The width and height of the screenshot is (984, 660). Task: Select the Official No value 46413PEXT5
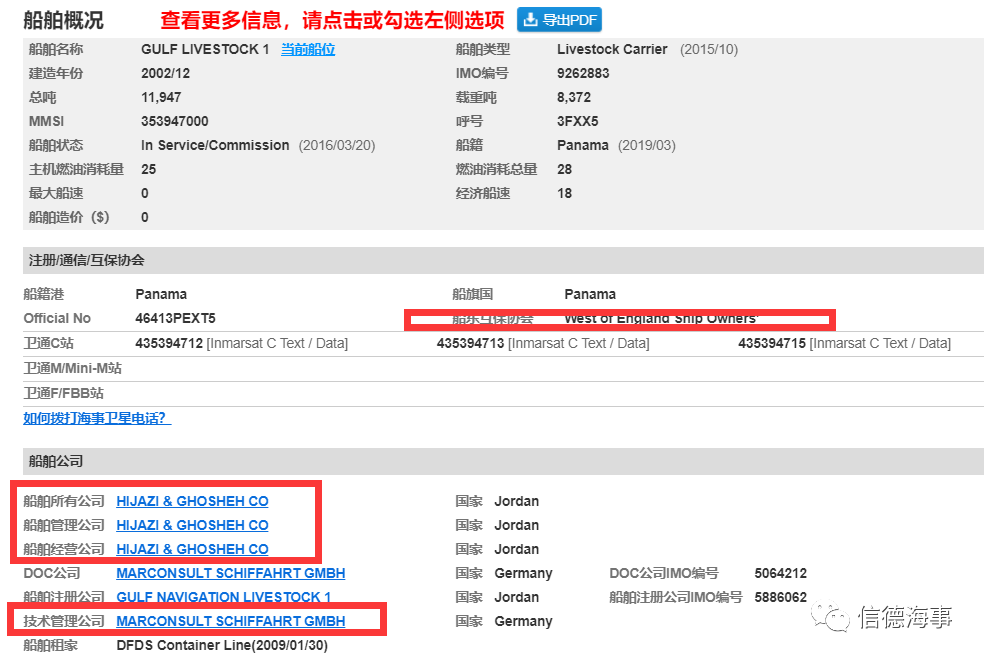pos(175,318)
